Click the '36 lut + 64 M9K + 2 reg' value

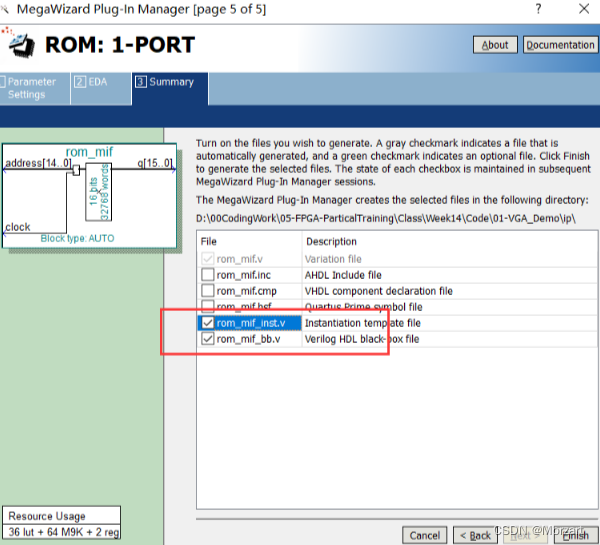(x=64, y=532)
